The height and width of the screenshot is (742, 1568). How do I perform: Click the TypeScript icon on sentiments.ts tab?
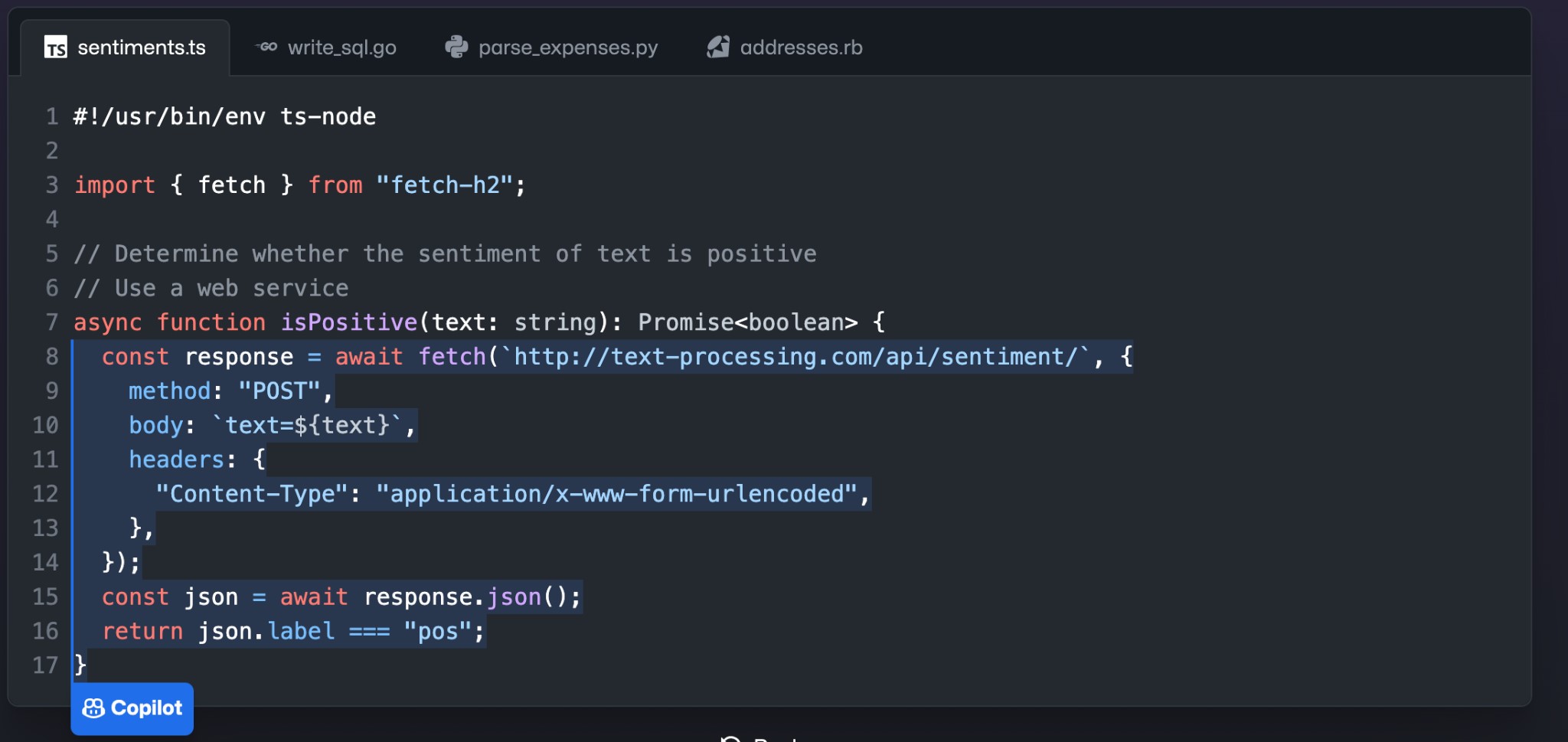(x=56, y=47)
